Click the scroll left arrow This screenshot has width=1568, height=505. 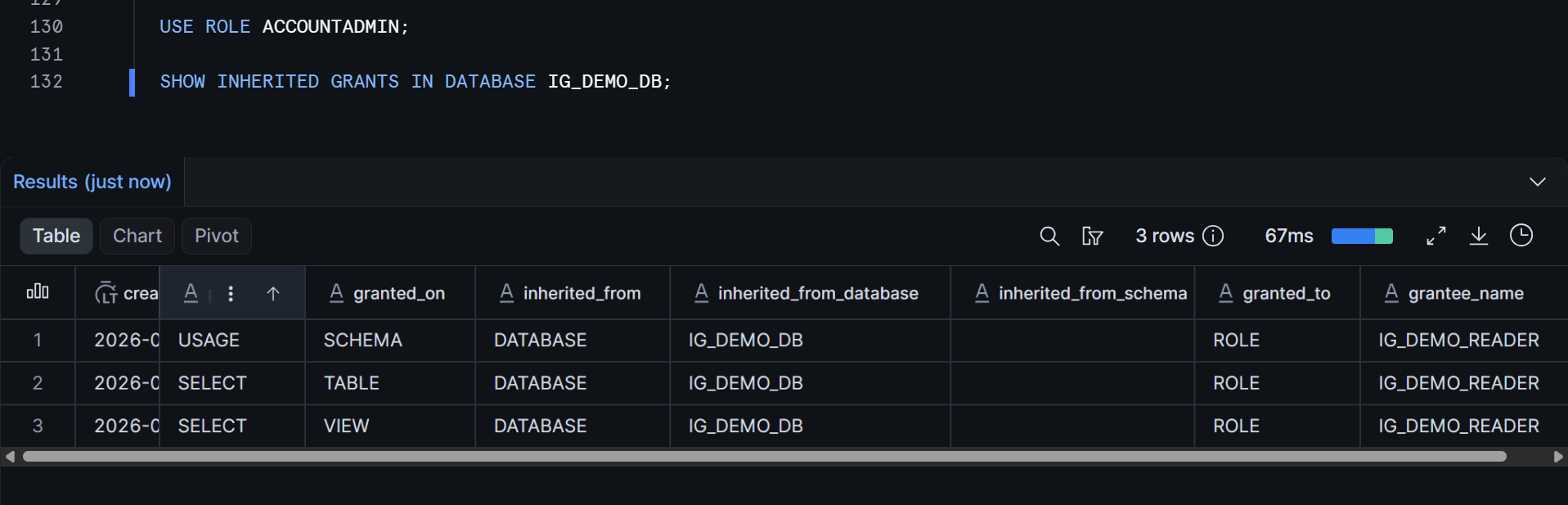point(10,457)
